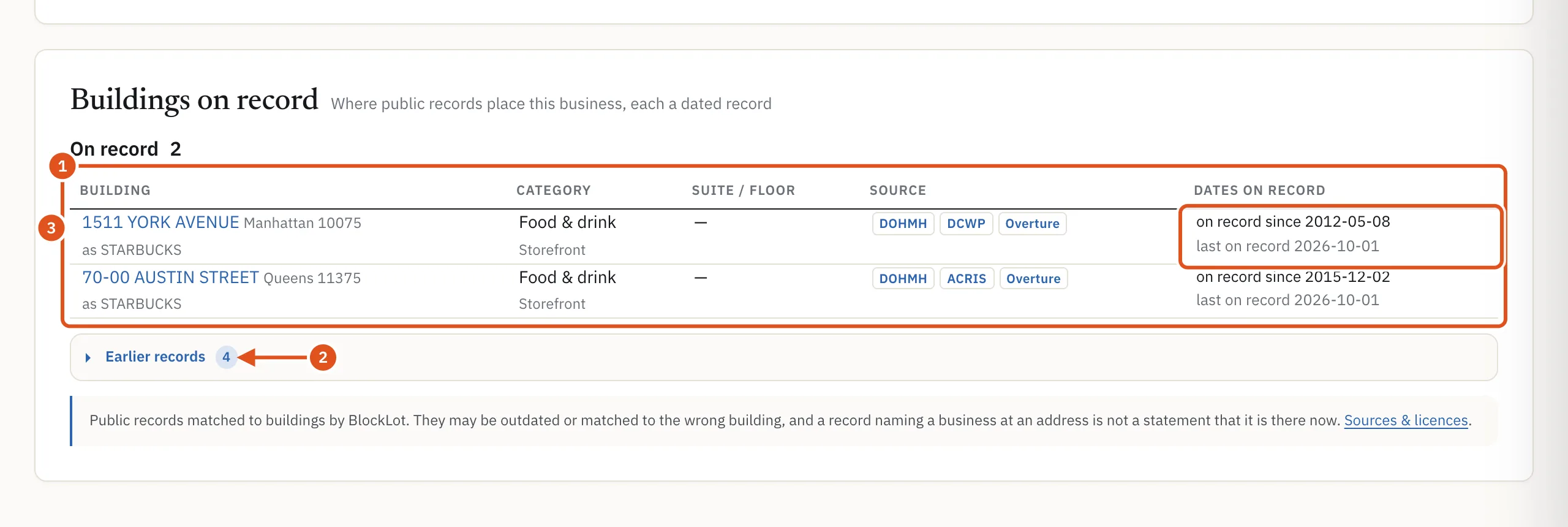
Task: Click the DCWP source badge
Action: pos(966,224)
